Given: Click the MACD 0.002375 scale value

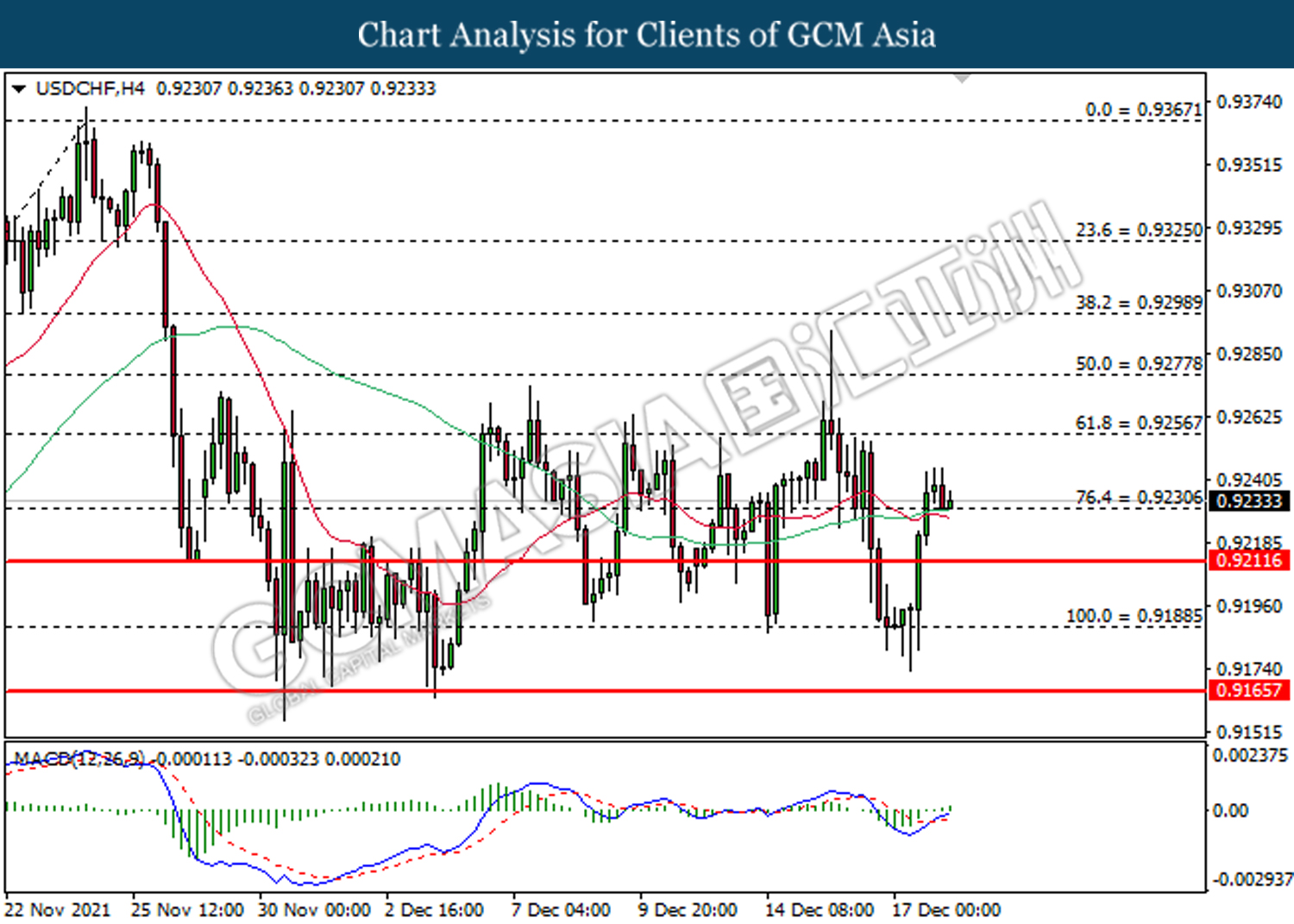Looking at the screenshot, I should [x=1251, y=755].
